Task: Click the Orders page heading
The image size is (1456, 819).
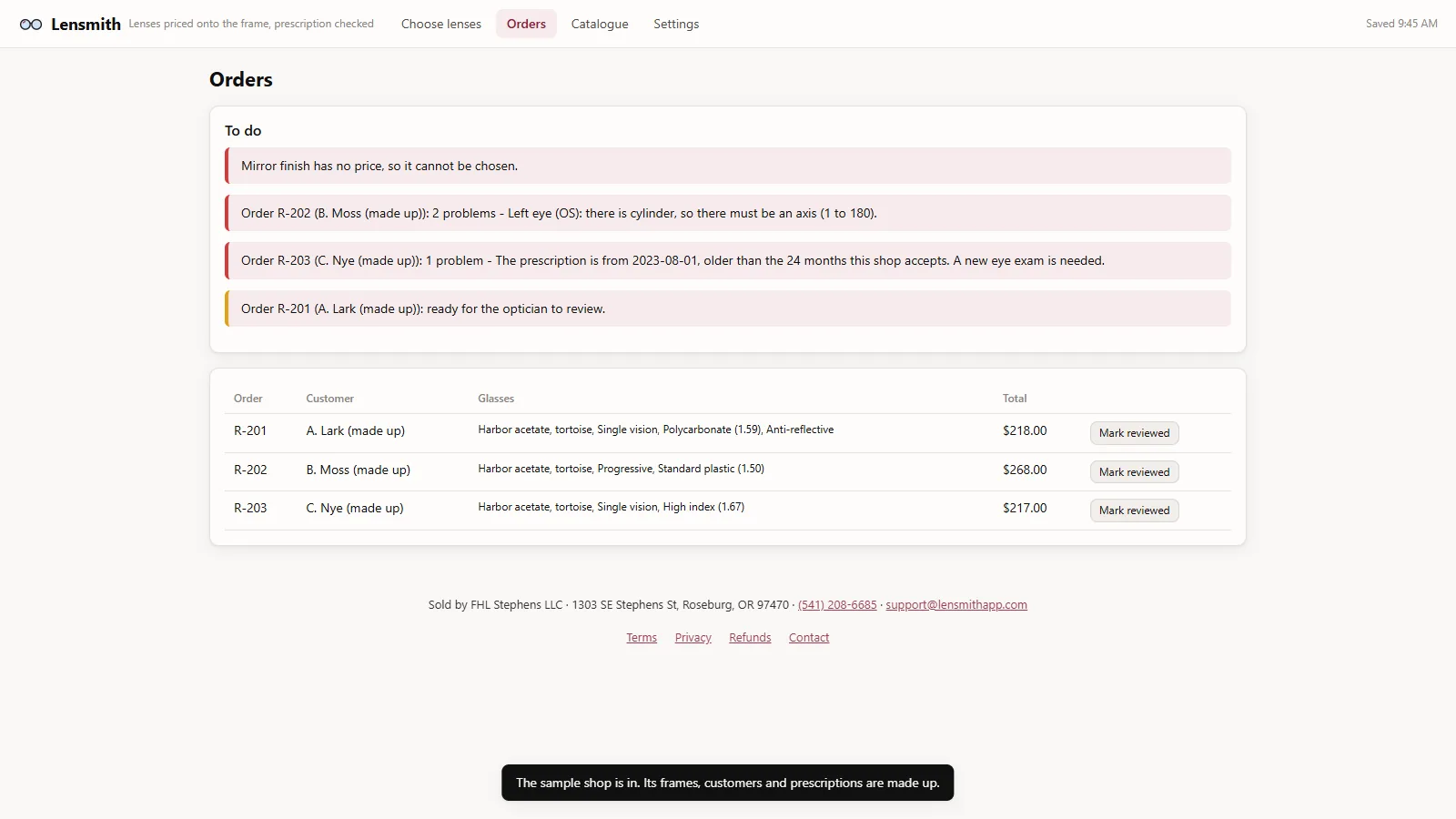Action: [x=241, y=79]
